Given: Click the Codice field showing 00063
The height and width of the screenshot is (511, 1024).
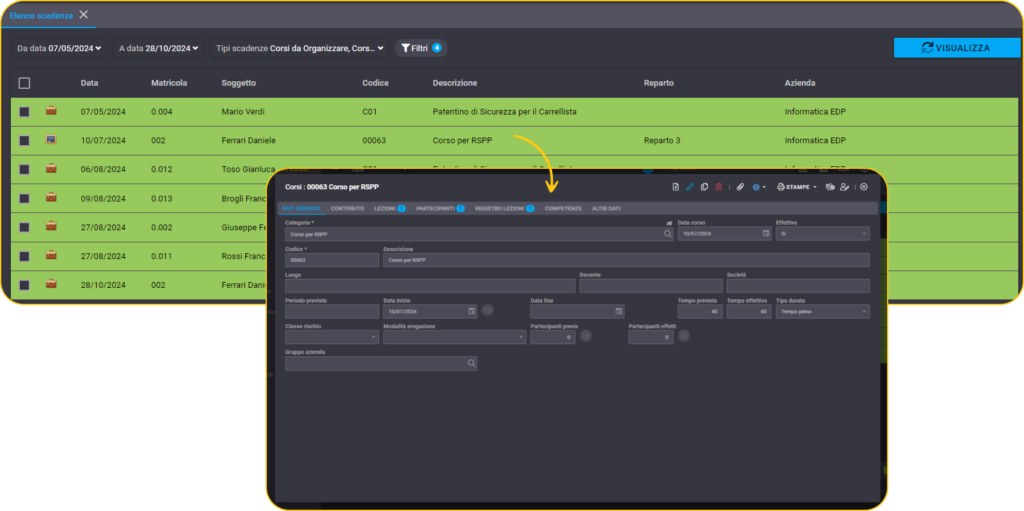Looking at the screenshot, I should coord(332,259).
